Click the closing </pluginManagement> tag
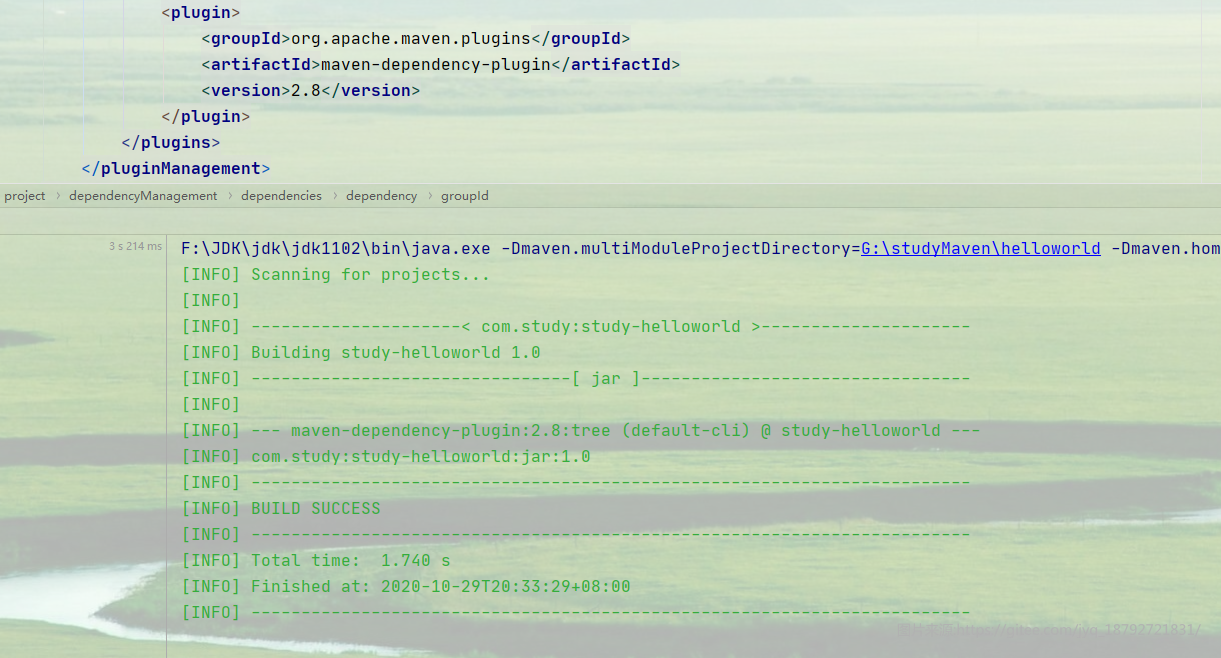The width and height of the screenshot is (1221, 658). click(x=176, y=169)
